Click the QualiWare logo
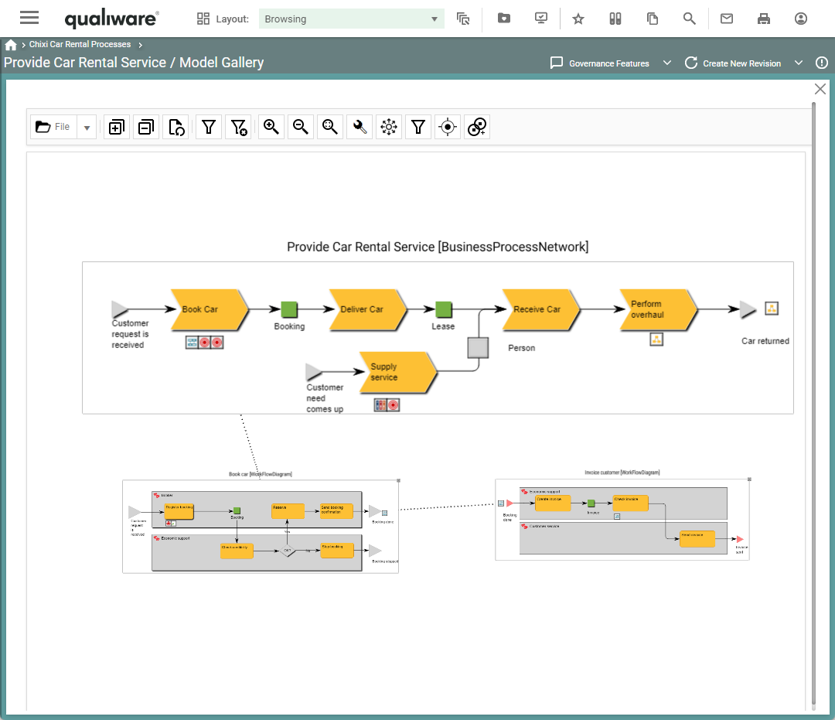Image resolution: width=835 pixels, height=720 pixels. click(111, 19)
